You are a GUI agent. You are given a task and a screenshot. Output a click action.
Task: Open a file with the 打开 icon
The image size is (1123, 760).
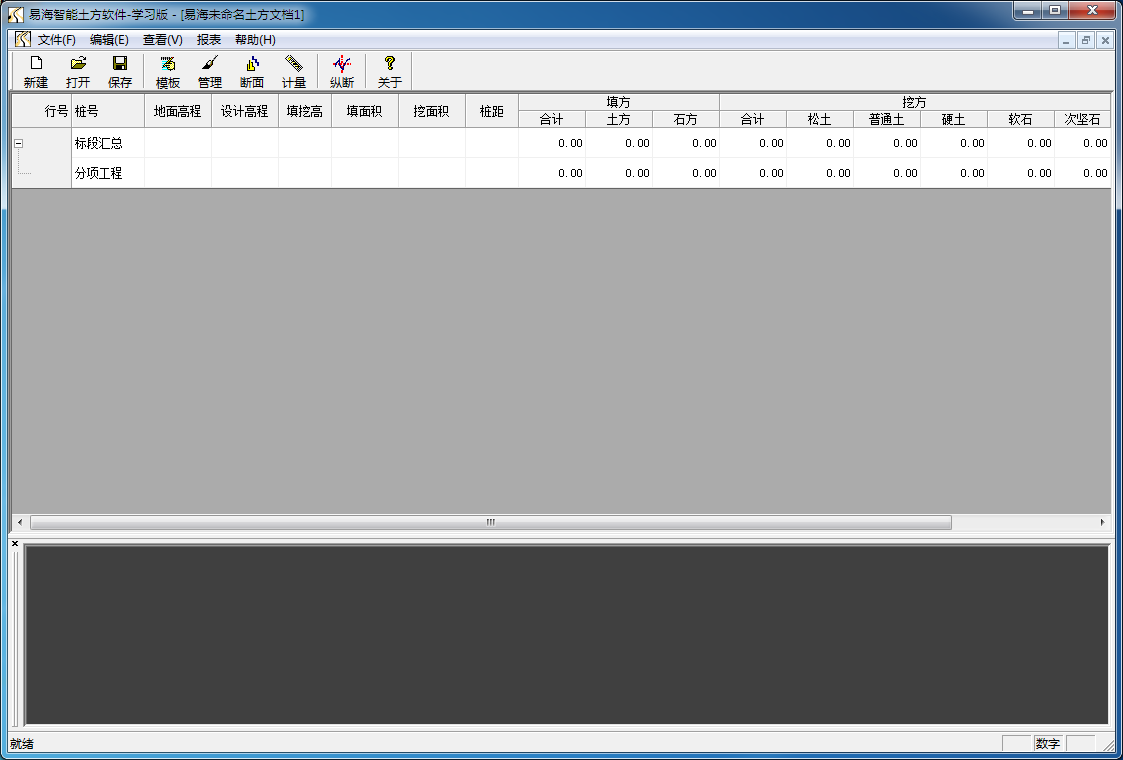tap(78, 72)
